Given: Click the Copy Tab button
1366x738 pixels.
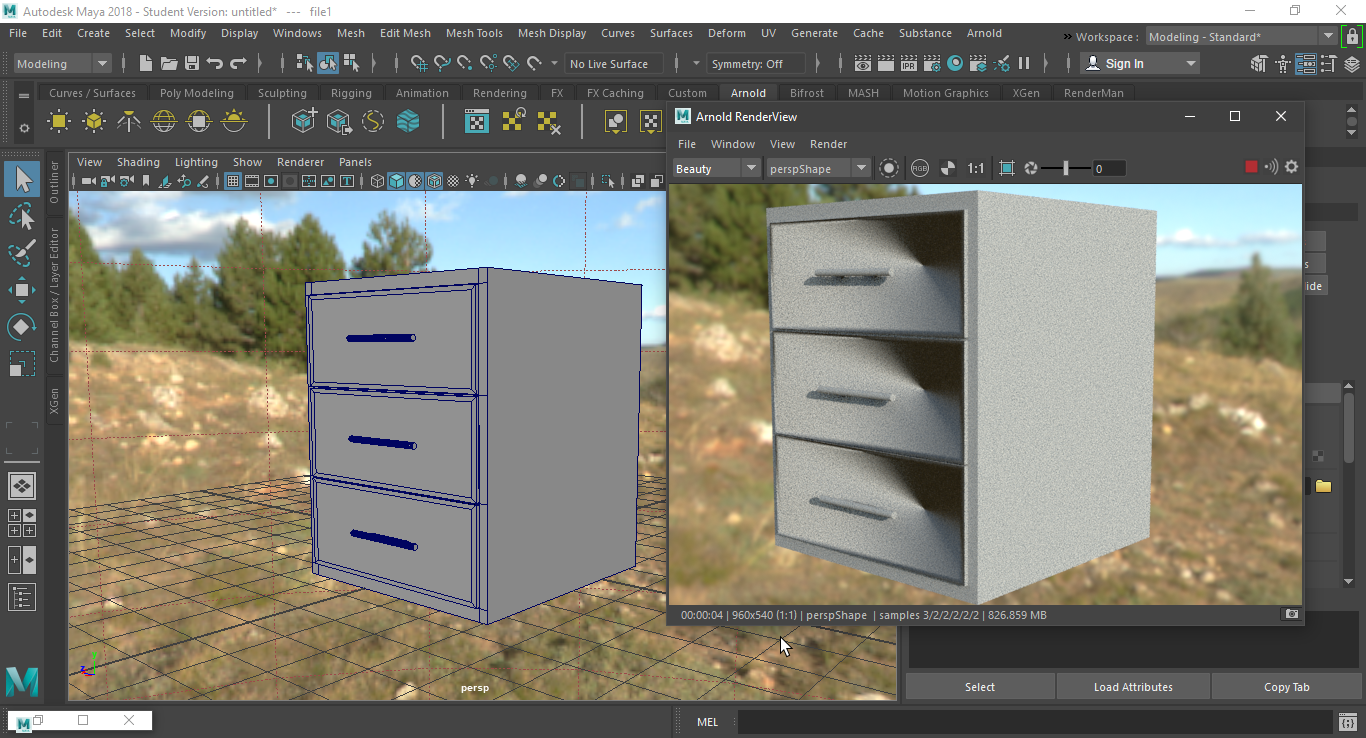Looking at the screenshot, I should (1286, 687).
